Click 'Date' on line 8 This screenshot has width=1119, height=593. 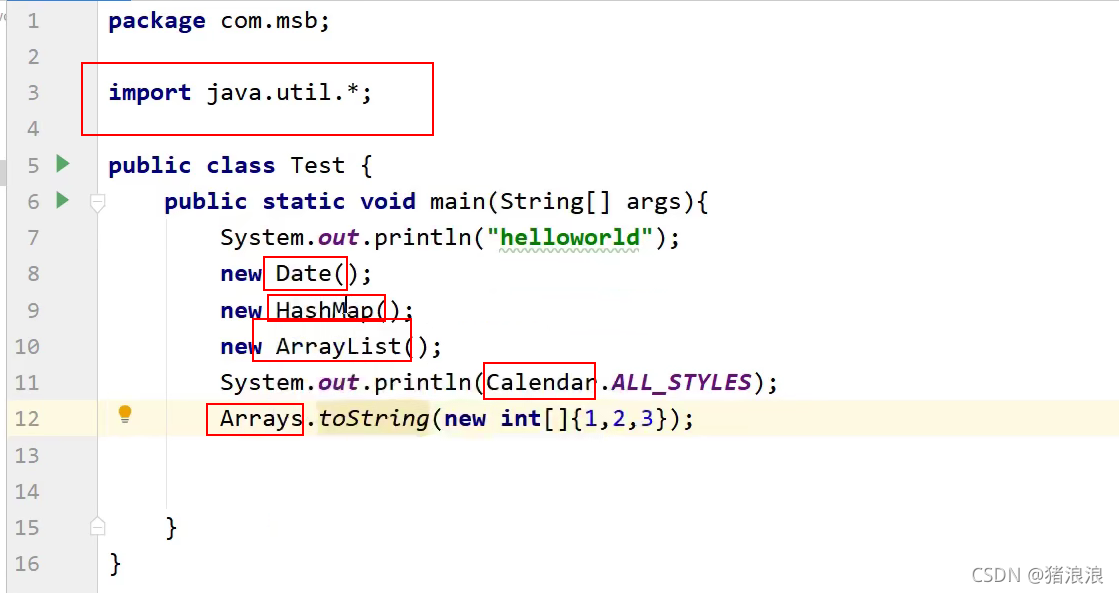(x=304, y=273)
